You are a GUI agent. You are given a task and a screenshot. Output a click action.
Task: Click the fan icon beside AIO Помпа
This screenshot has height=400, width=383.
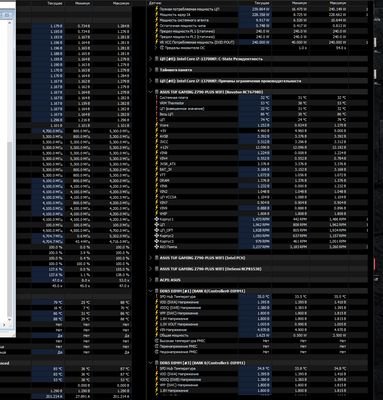157,247
